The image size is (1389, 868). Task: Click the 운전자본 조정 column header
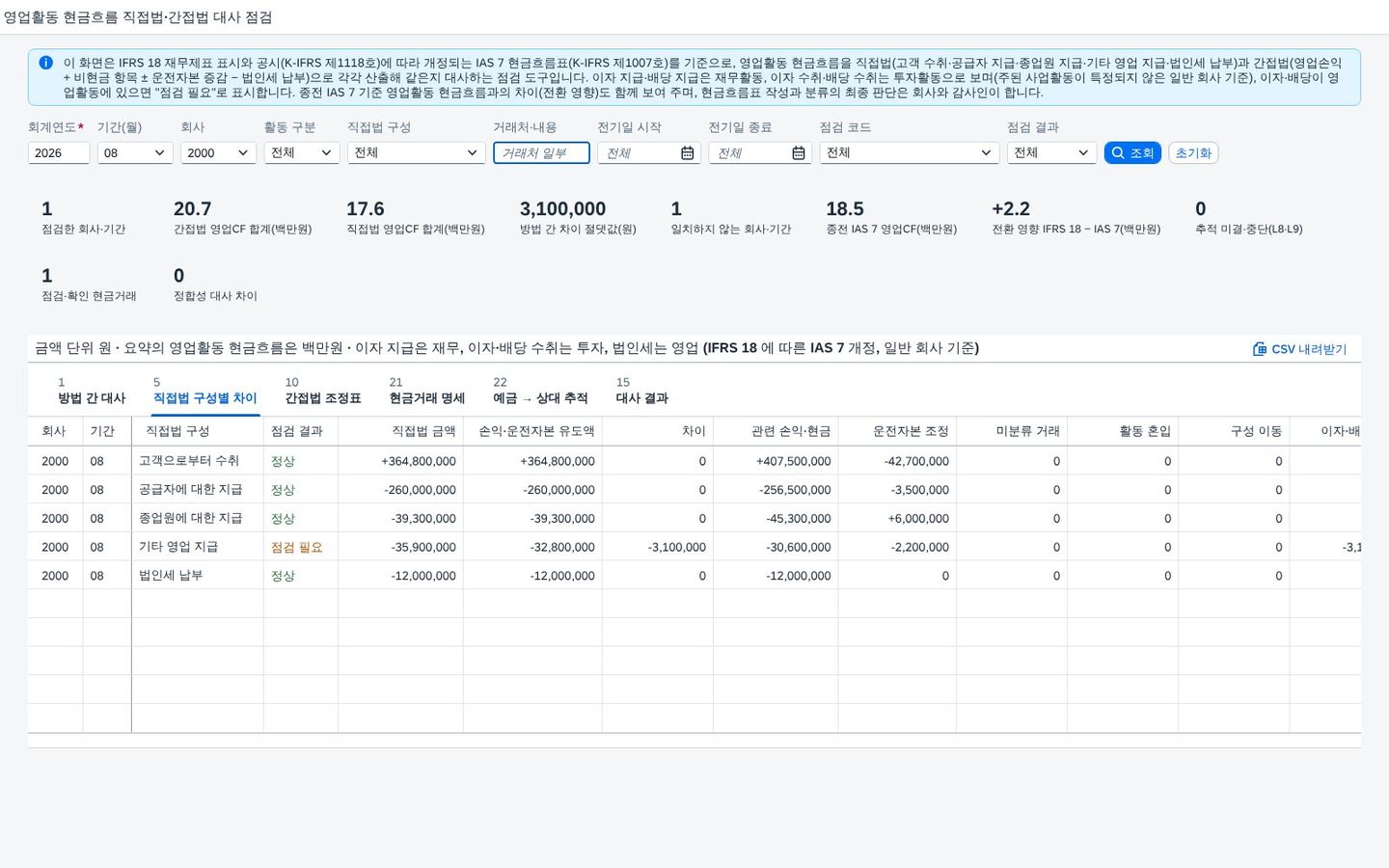pyautogui.click(x=897, y=431)
